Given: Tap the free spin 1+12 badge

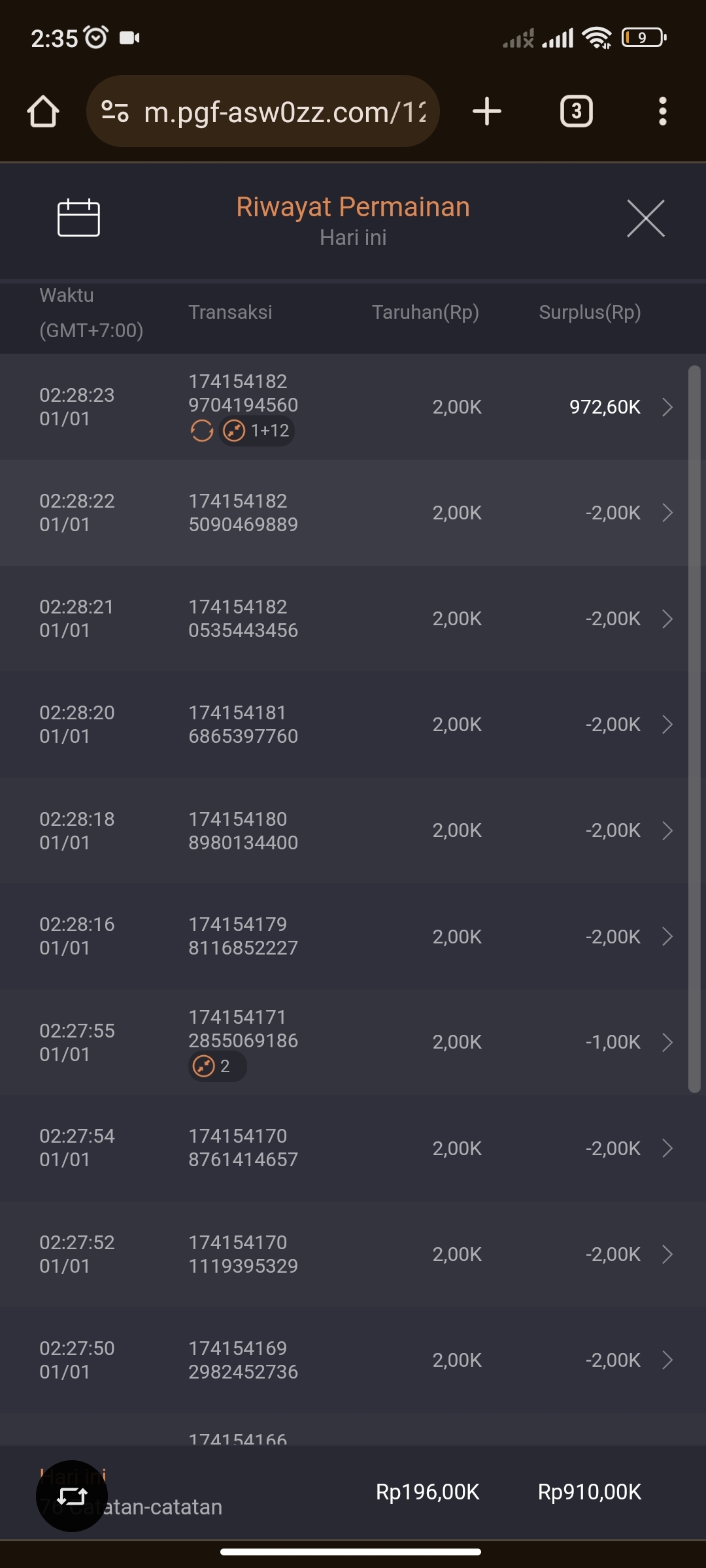Looking at the screenshot, I should click(x=257, y=431).
